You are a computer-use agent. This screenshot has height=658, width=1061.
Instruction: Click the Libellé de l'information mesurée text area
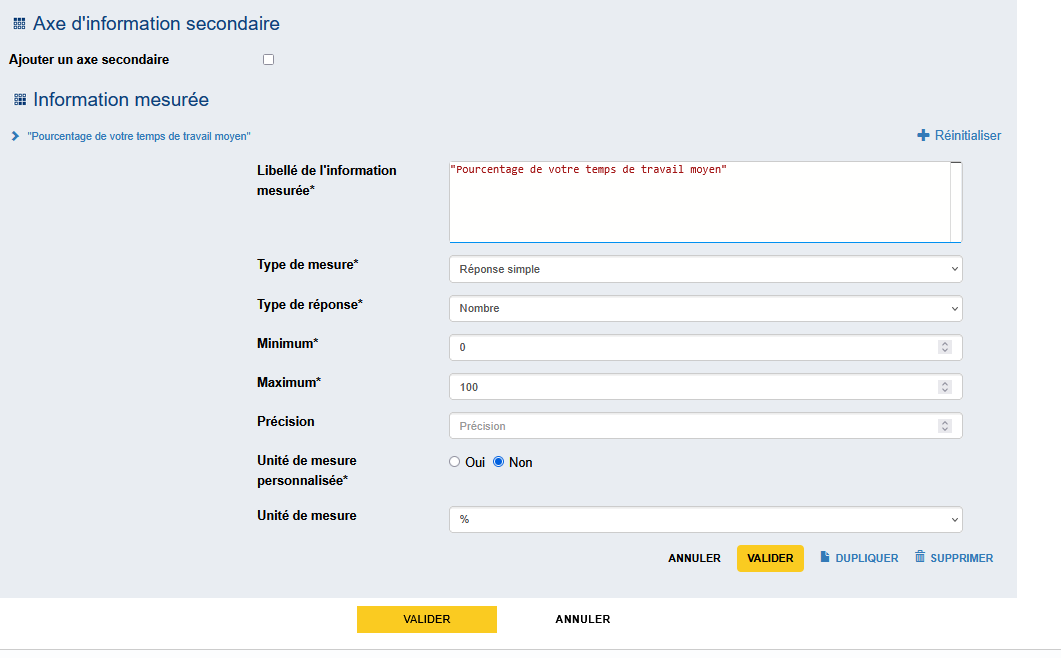tap(698, 202)
